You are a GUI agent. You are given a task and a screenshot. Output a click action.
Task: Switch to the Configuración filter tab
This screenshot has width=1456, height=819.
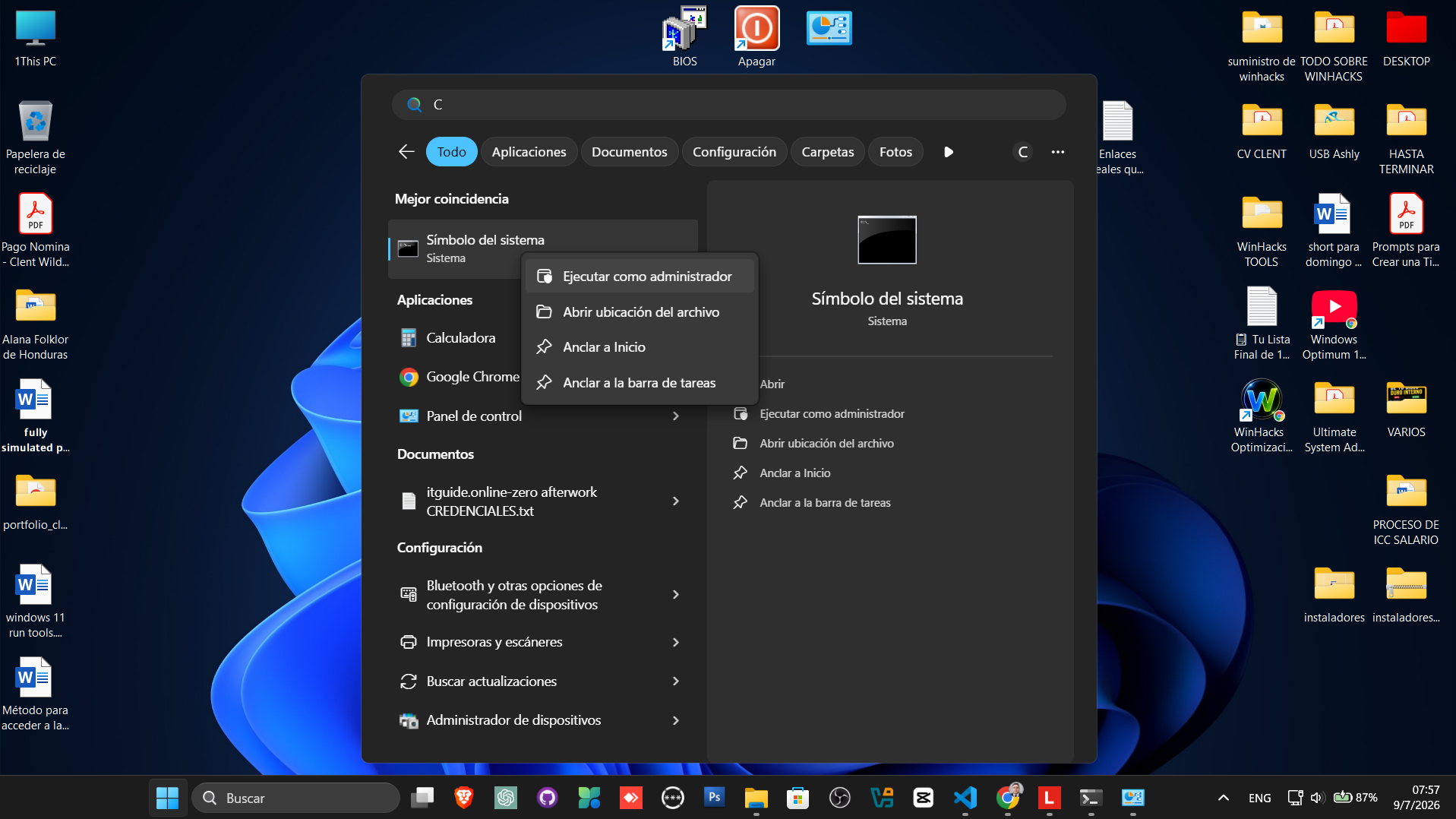tap(734, 152)
